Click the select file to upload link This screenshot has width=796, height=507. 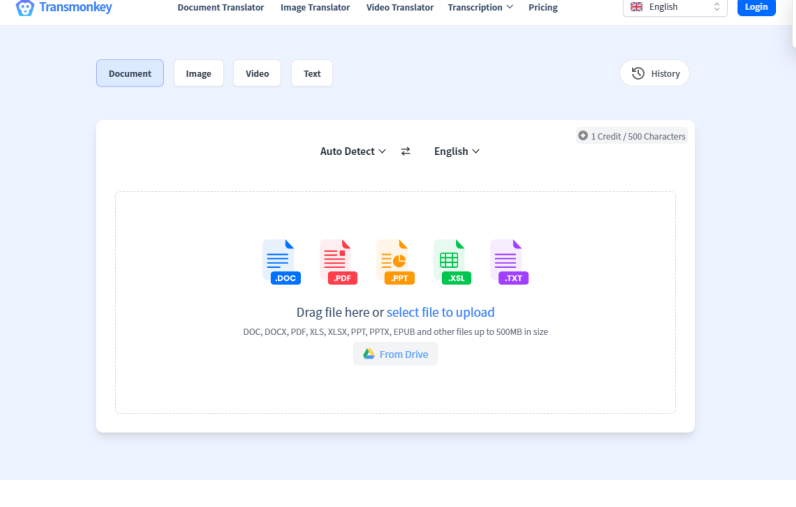440,313
